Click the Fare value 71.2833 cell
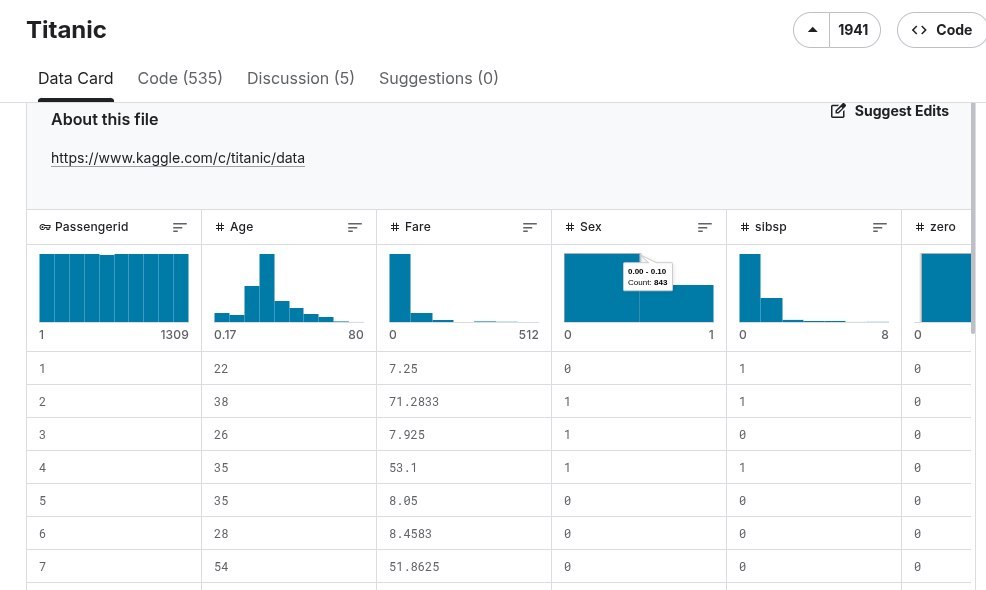This screenshot has width=986, height=590. (x=414, y=401)
